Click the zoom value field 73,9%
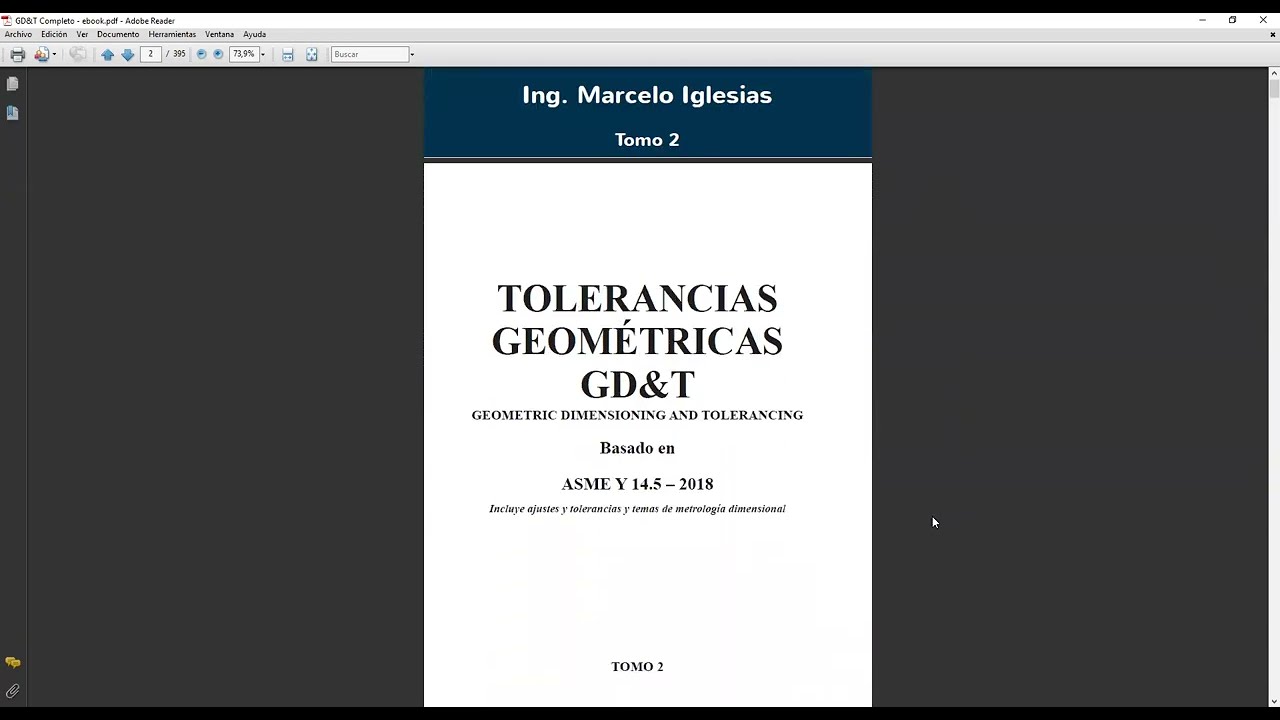1280x720 pixels. pos(243,54)
